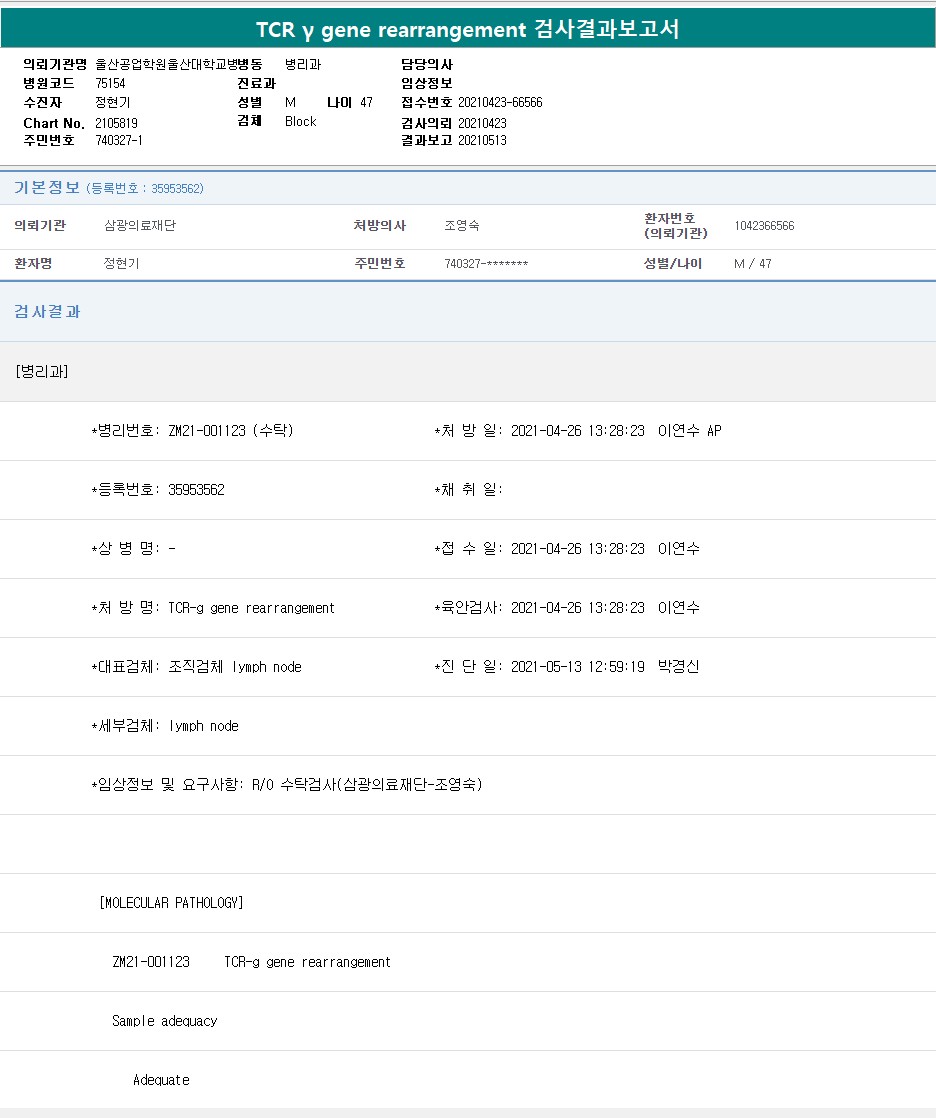This screenshot has height=1118, width=936.
Task: Click the 처방의사 name 조영숙
Action: coord(461,226)
